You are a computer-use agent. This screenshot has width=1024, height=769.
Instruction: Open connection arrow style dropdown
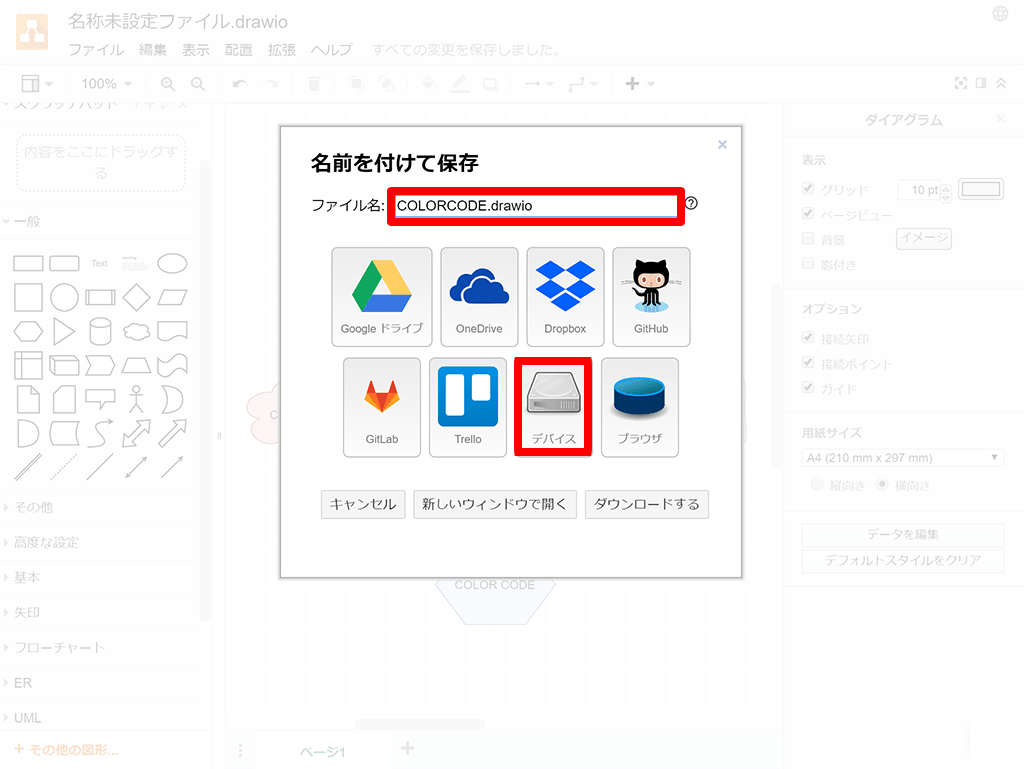click(539, 84)
